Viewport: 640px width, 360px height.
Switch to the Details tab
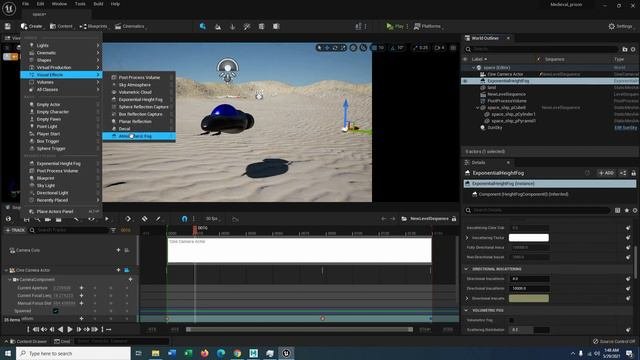478,162
